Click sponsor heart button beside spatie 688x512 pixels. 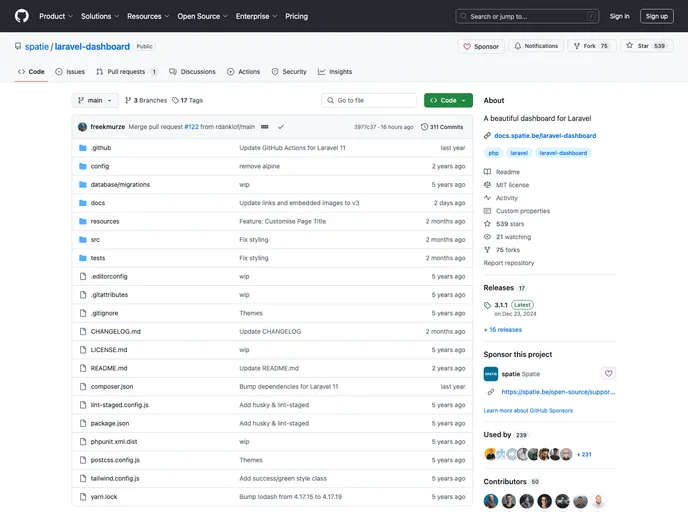(608, 373)
